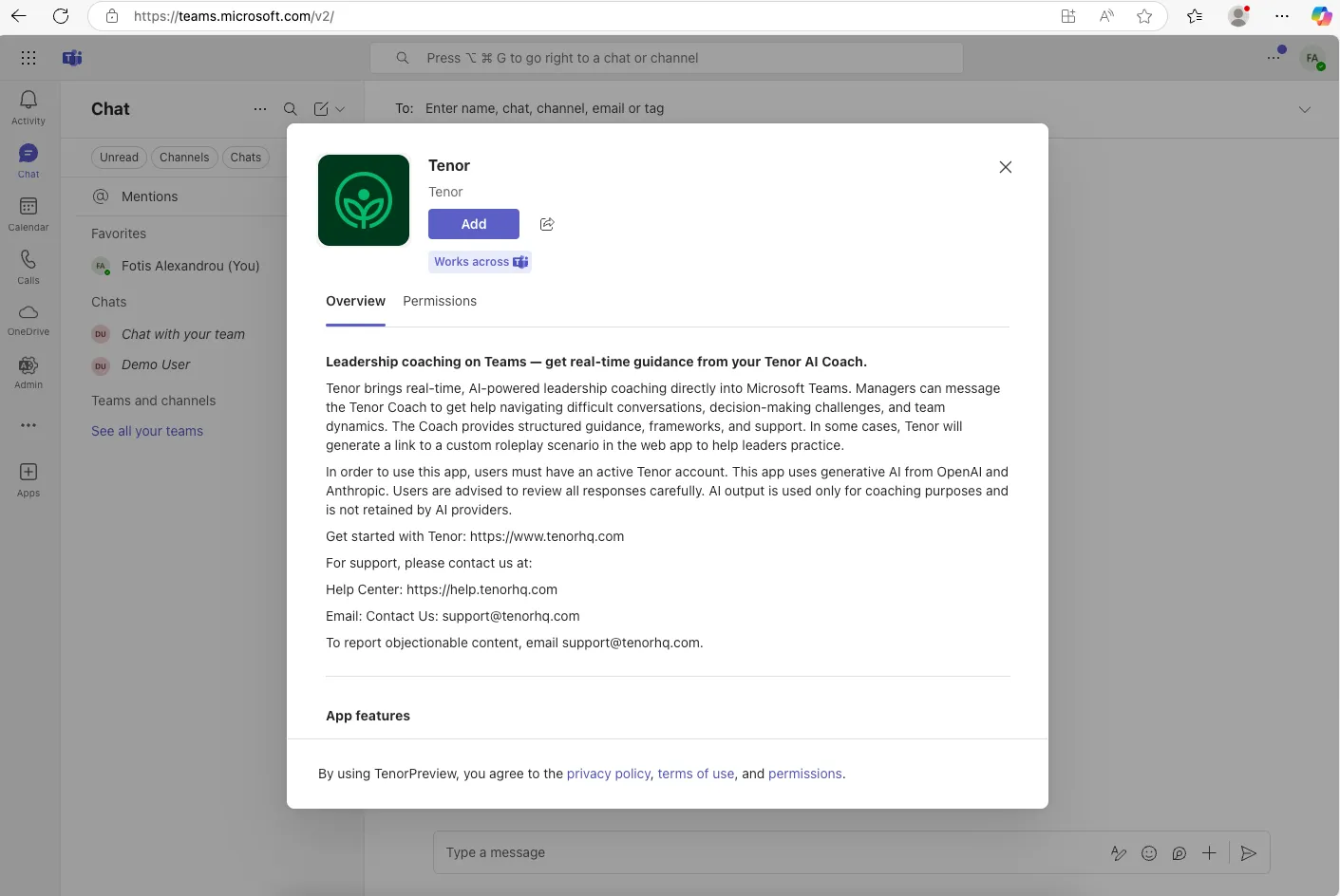This screenshot has width=1340, height=896.
Task: Add the Tenor app
Action: point(474,224)
